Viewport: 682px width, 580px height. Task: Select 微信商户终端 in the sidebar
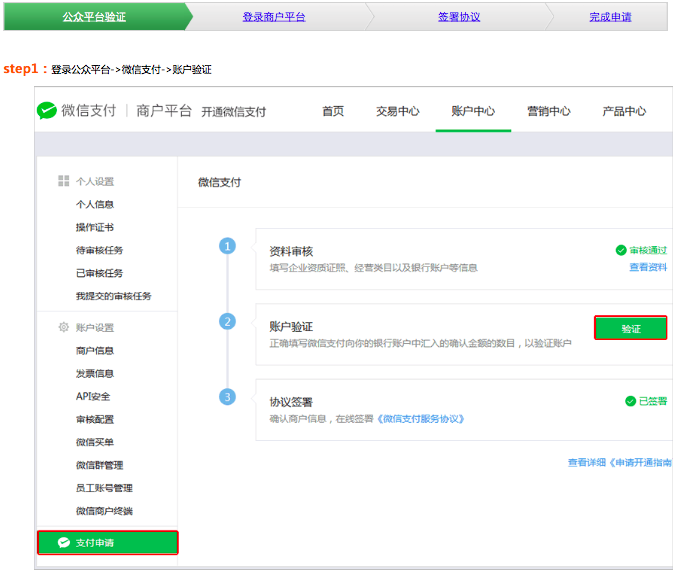(104, 511)
